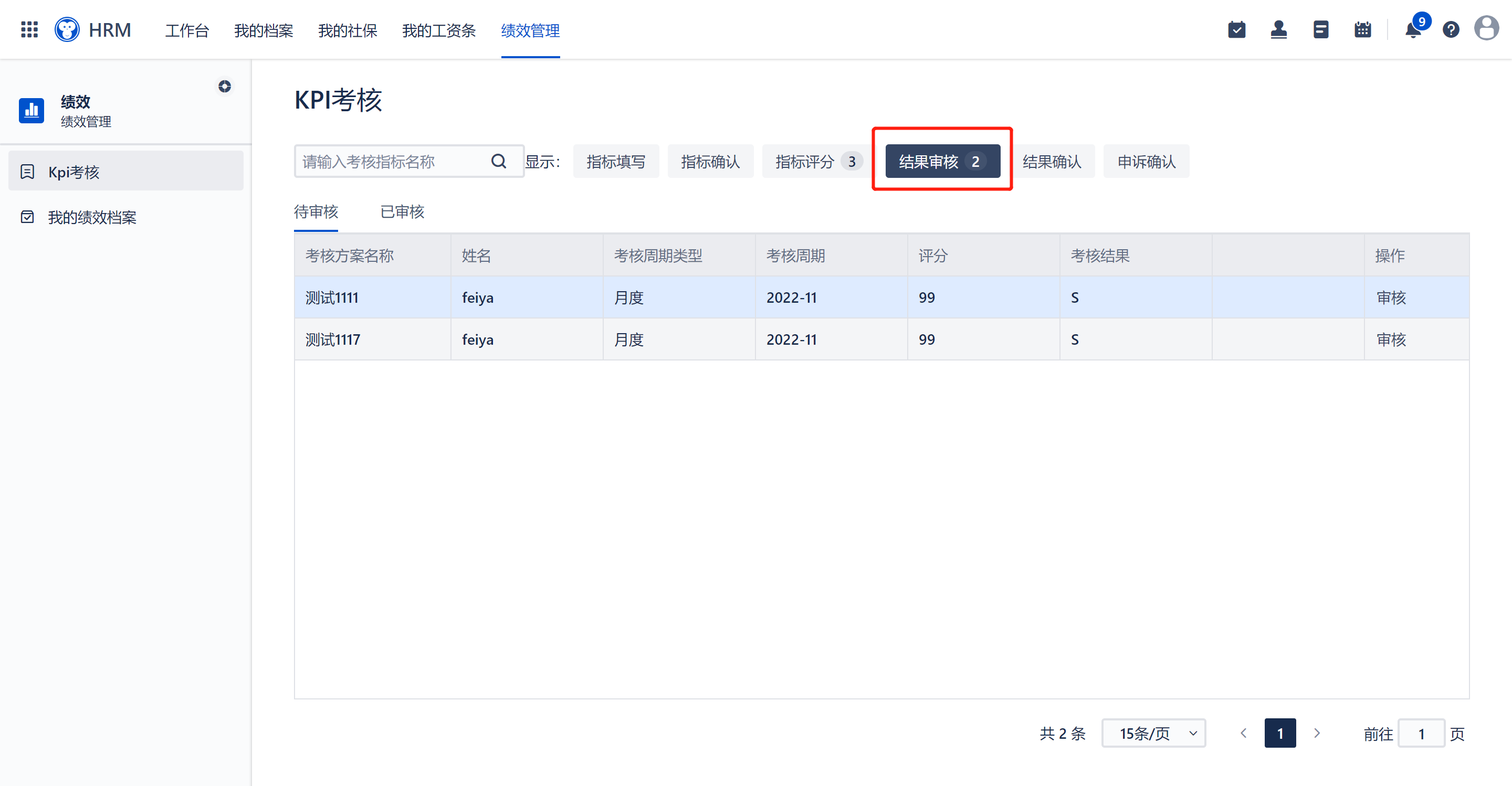Click the blue bar chart 绩效 icon

tap(31, 110)
